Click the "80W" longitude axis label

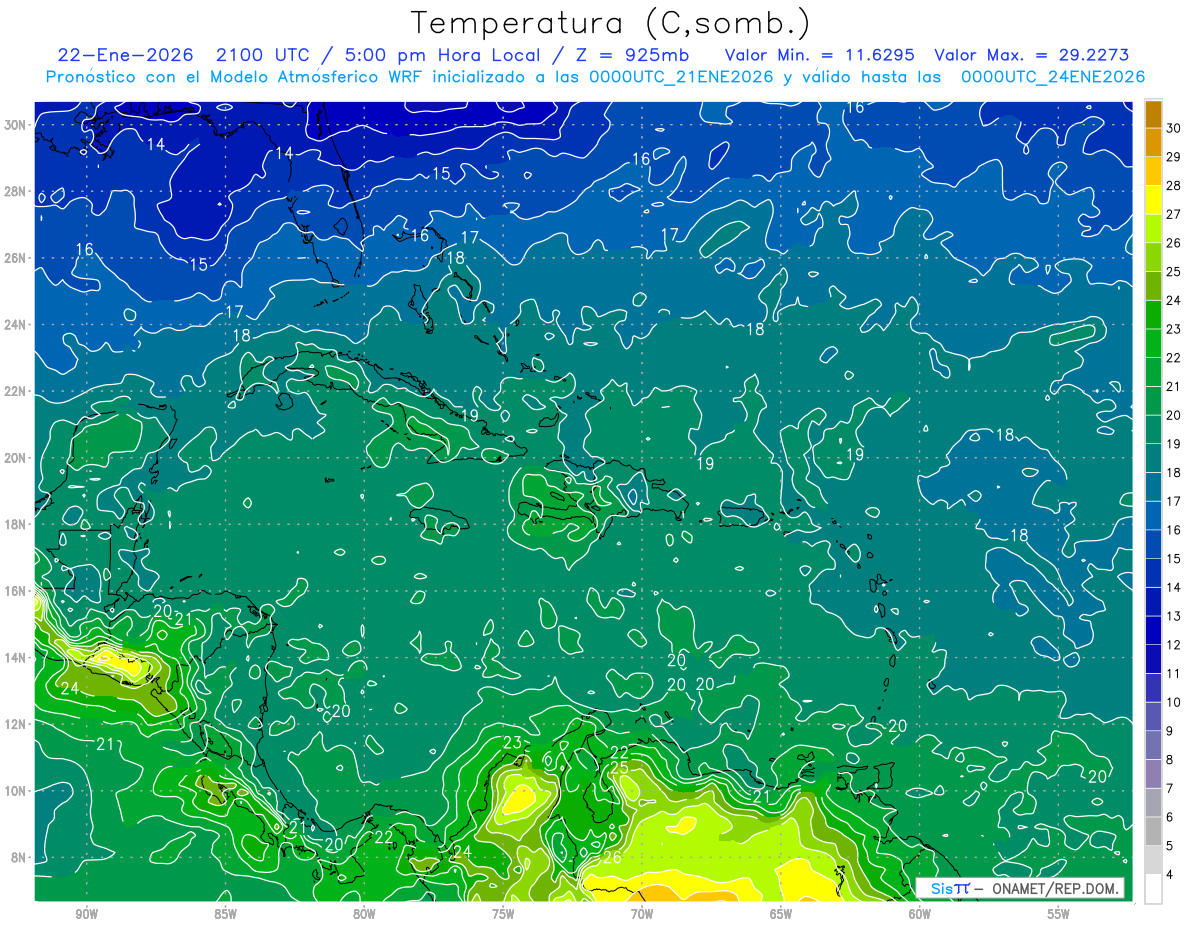coord(364,914)
